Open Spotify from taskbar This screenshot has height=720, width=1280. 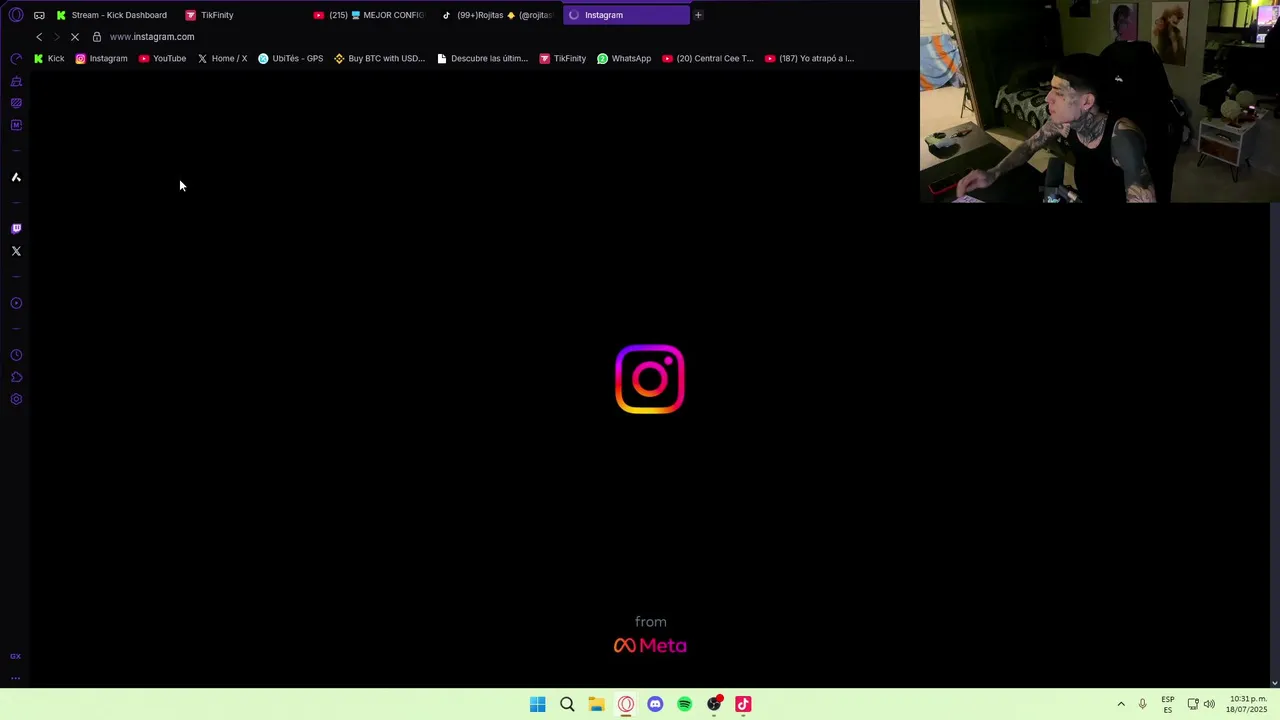(x=684, y=704)
